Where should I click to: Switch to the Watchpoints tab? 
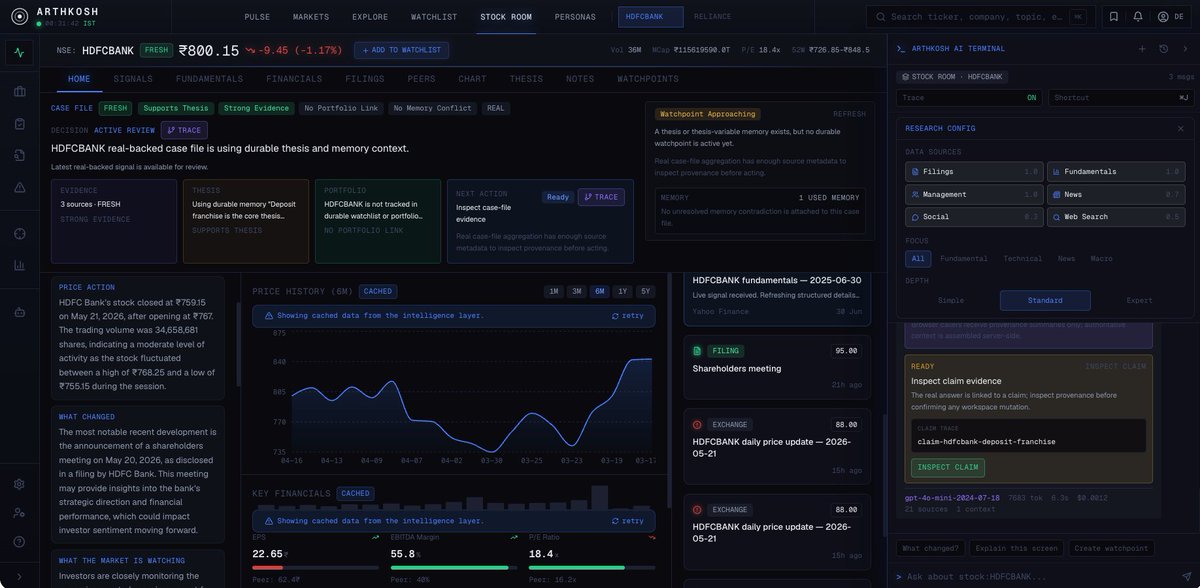tap(648, 79)
